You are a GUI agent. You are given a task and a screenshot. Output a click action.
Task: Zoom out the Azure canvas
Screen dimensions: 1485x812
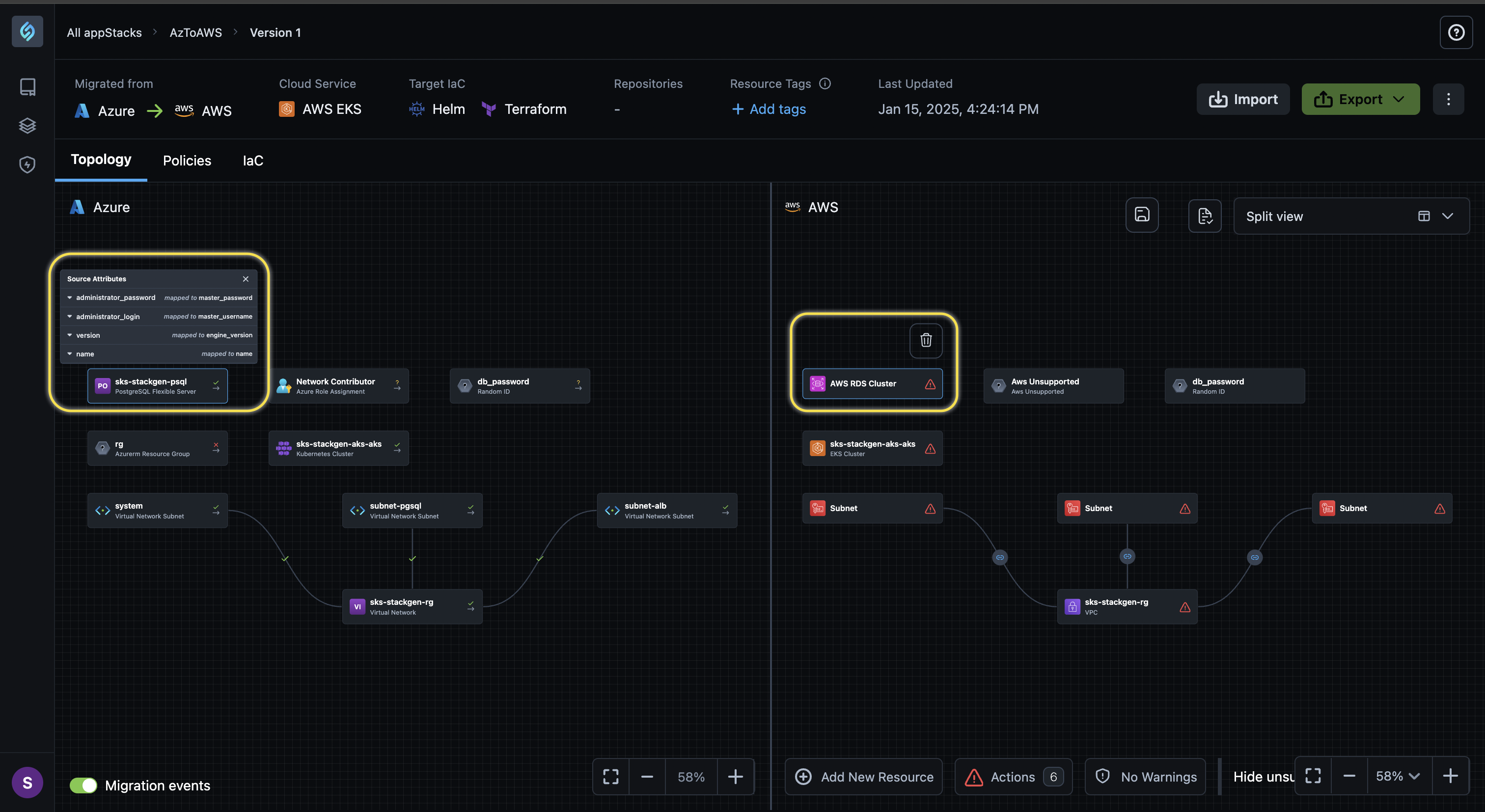pos(647,776)
